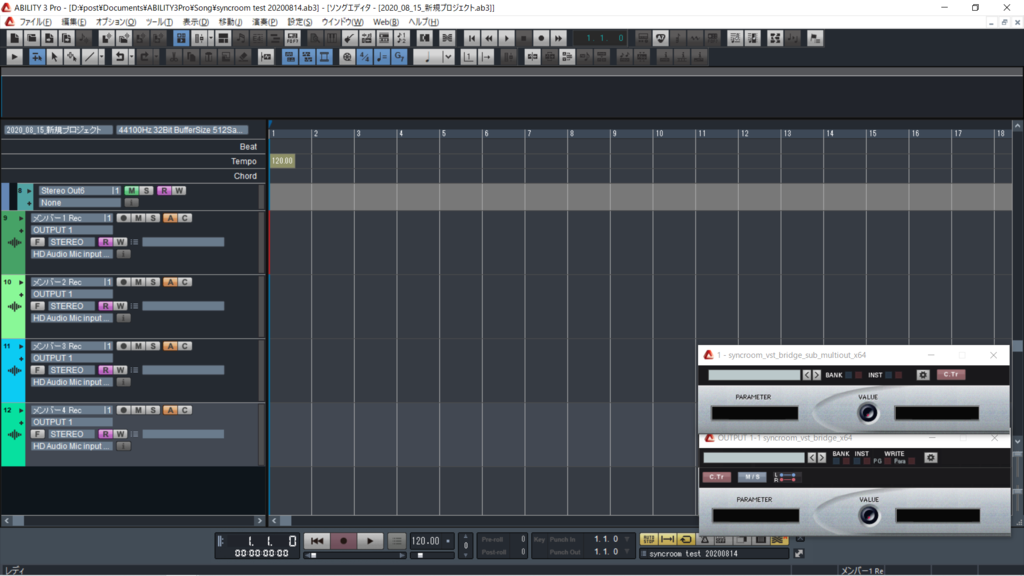Click the record button in the top toolbar
The height and width of the screenshot is (576, 1024).
tap(541, 39)
